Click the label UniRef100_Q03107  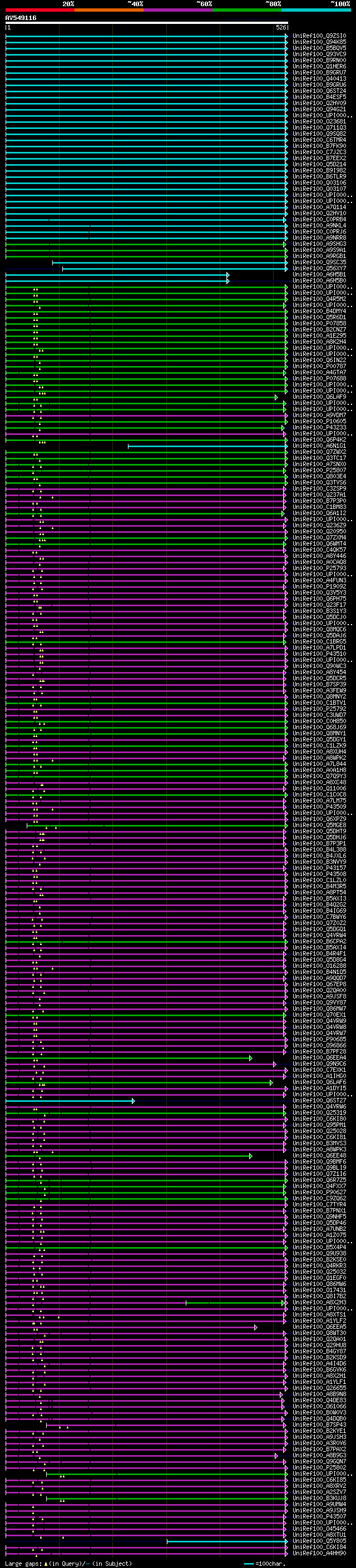[x=319, y=189]
